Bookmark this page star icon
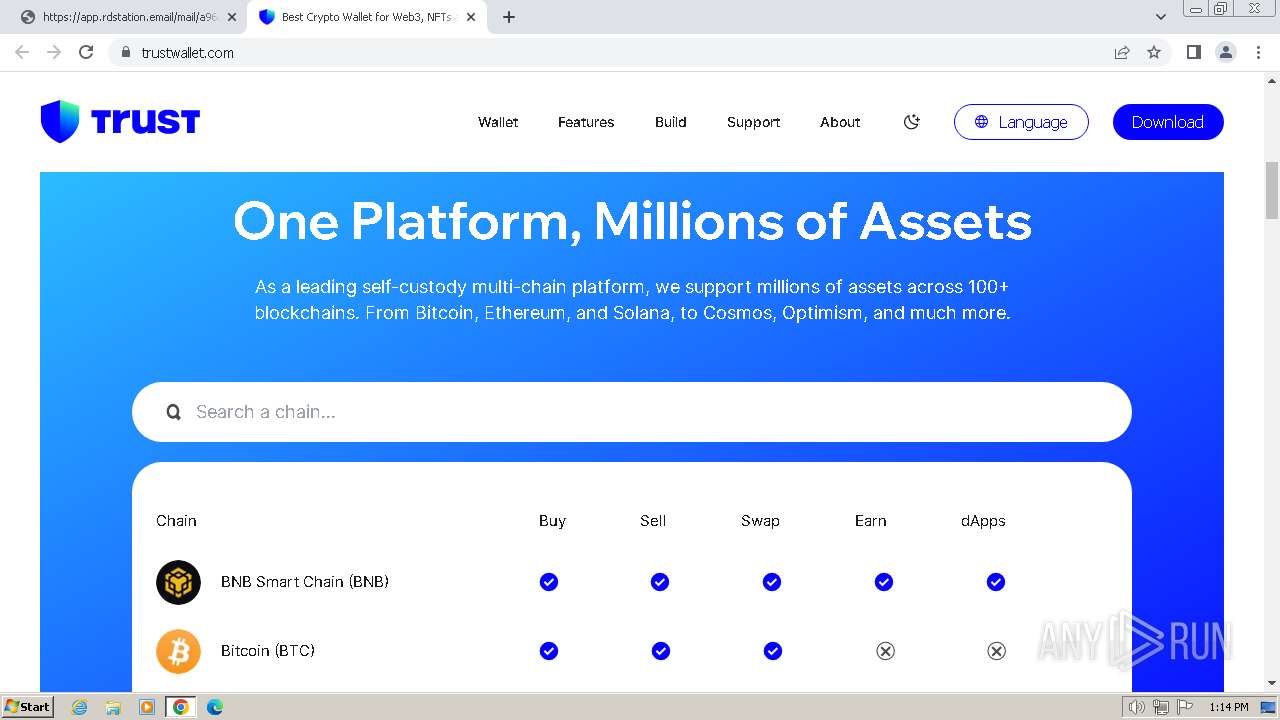The width and height of the screenshot is (1280, 720). (1154, 52)
